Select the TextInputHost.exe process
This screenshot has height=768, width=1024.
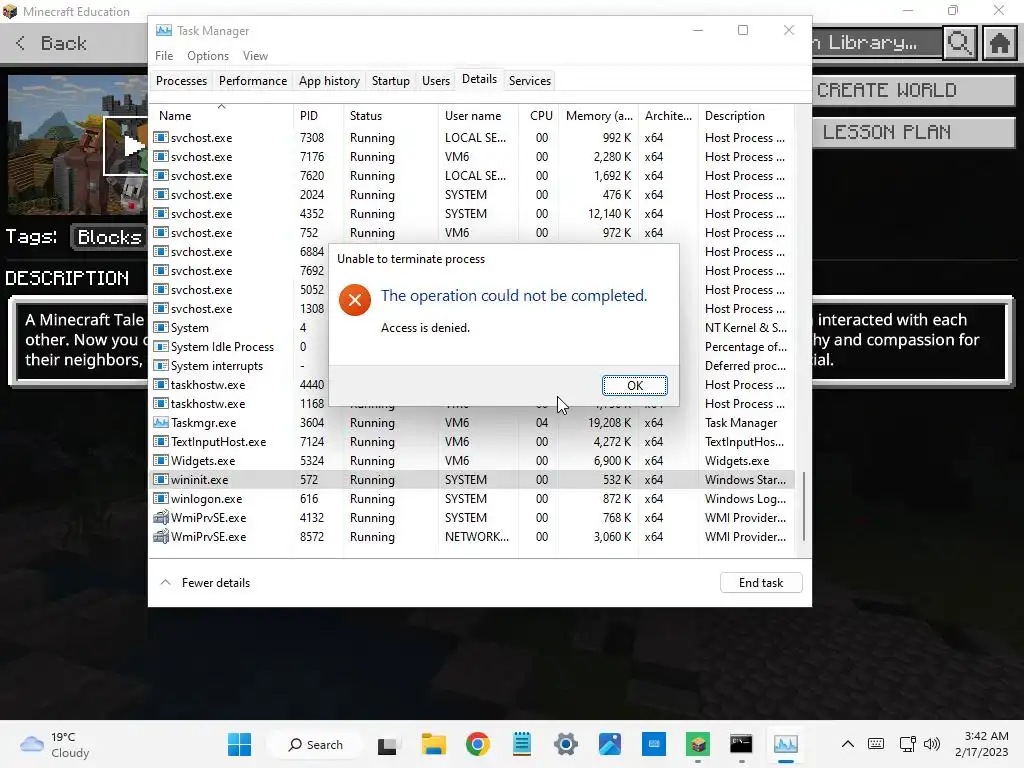point(472,441)
